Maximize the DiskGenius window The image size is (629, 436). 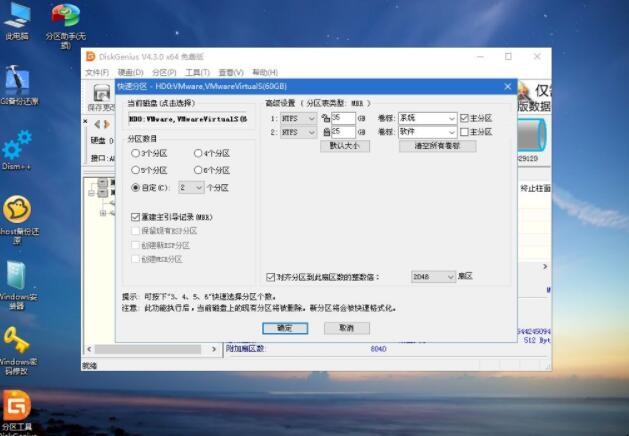508,57
